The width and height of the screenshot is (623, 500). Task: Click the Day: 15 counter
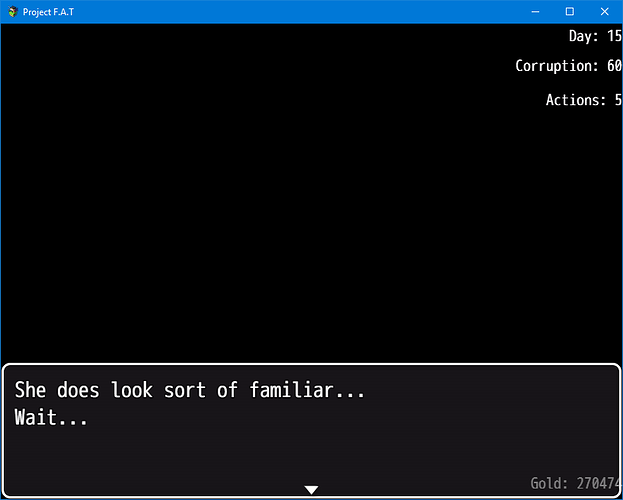click(x=595, y=36)
